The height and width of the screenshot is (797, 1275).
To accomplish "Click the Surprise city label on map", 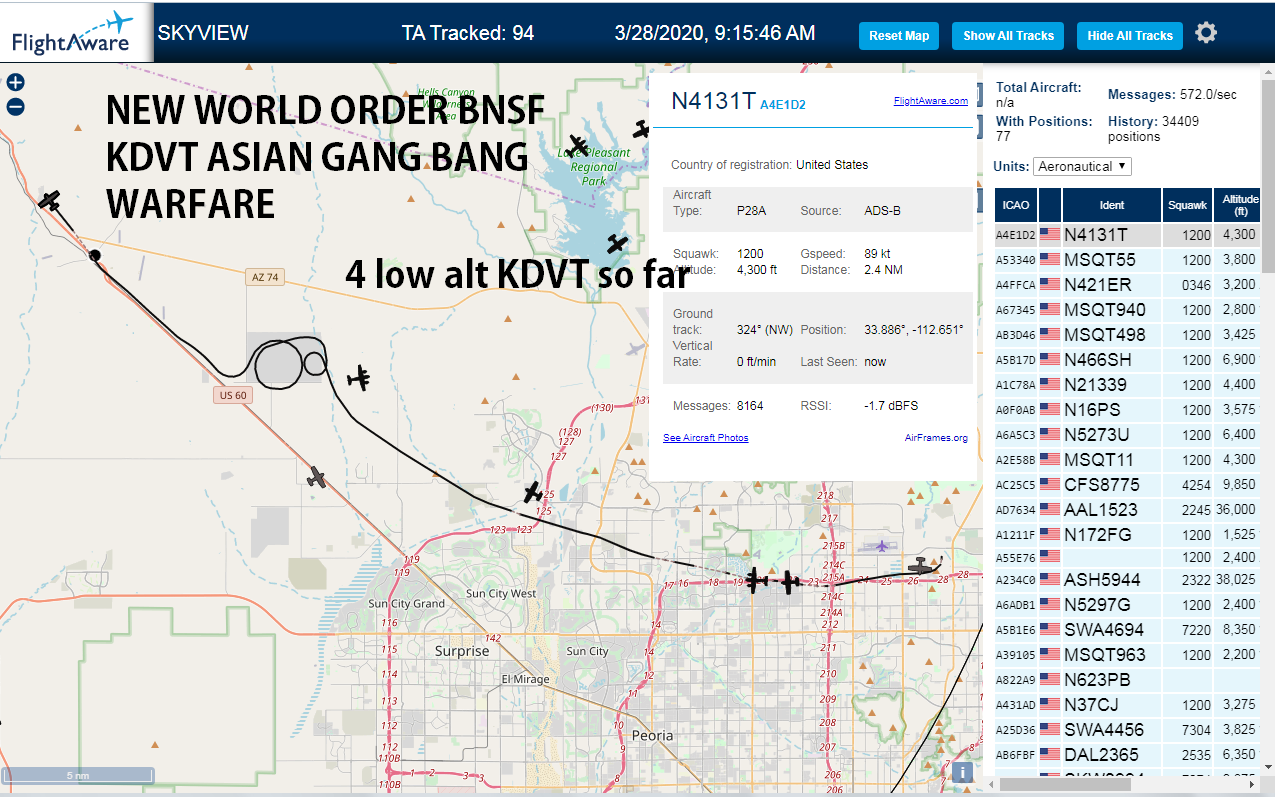I will (x=462, y=651).
